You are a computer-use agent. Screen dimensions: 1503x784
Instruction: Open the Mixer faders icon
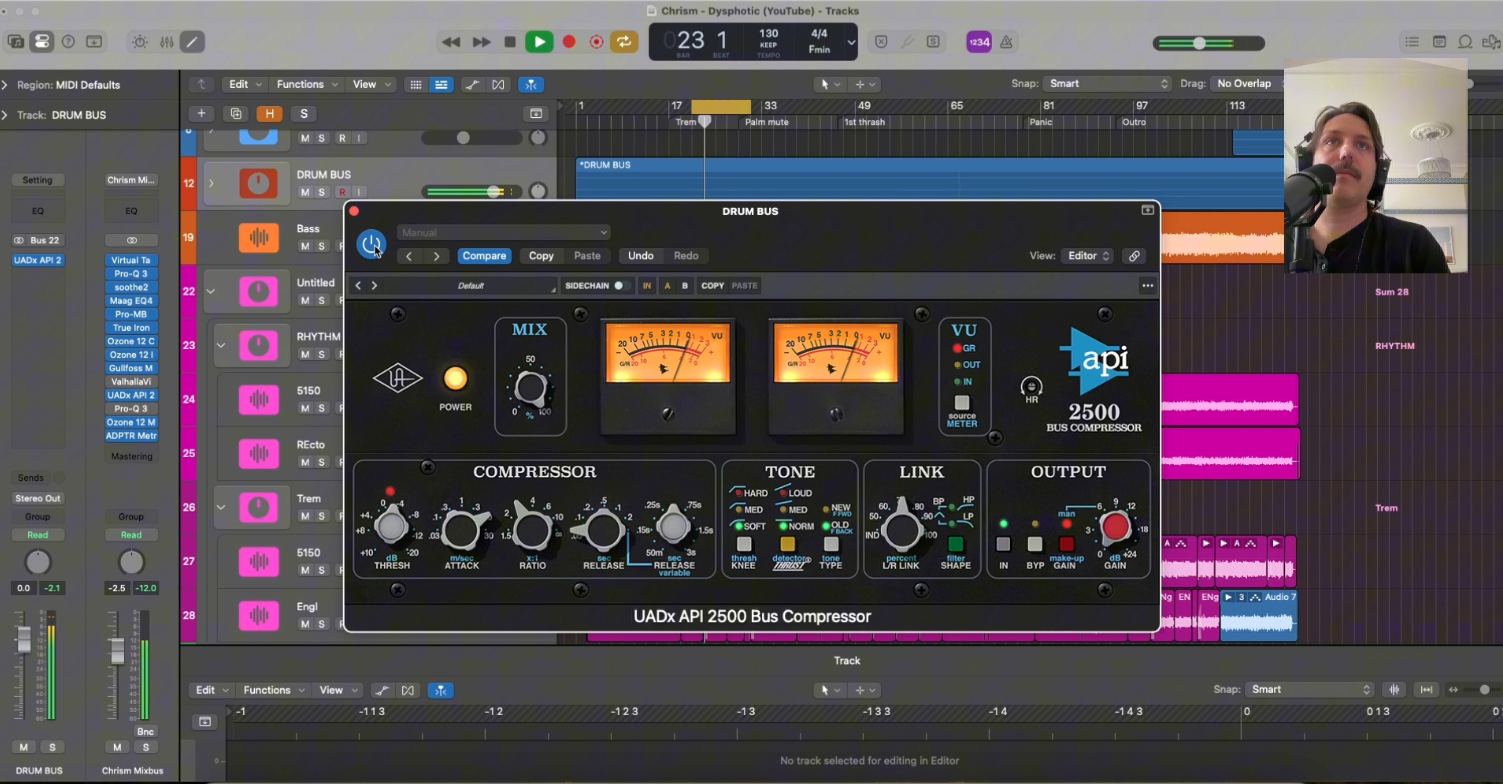coord(166,42)
